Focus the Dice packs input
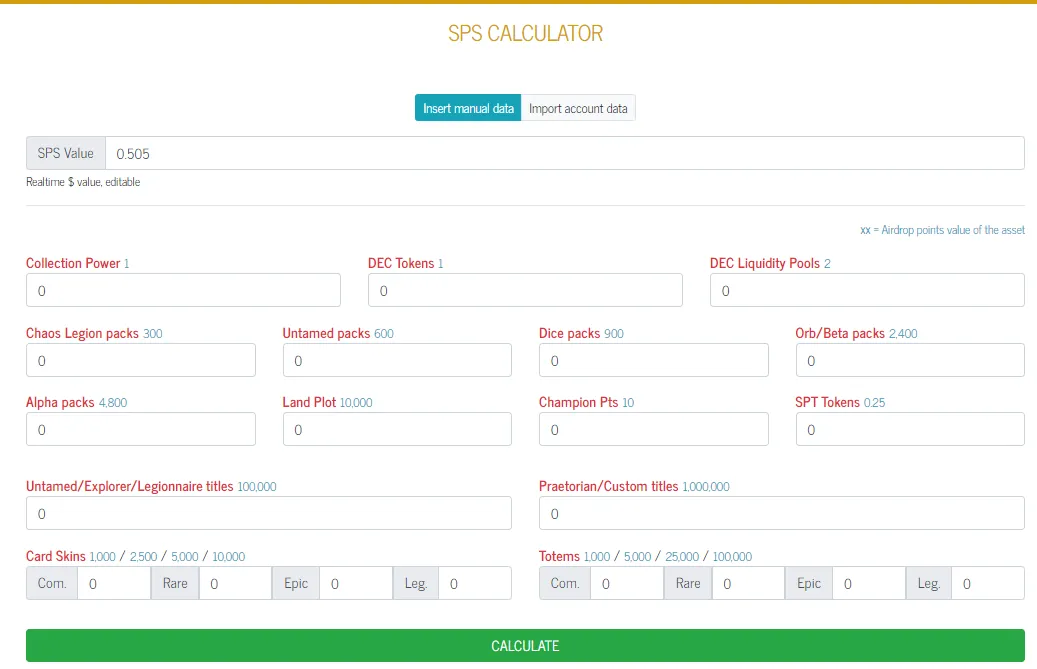The height and width of the screenshot is (669, 1037). click(x=653, y=360)
